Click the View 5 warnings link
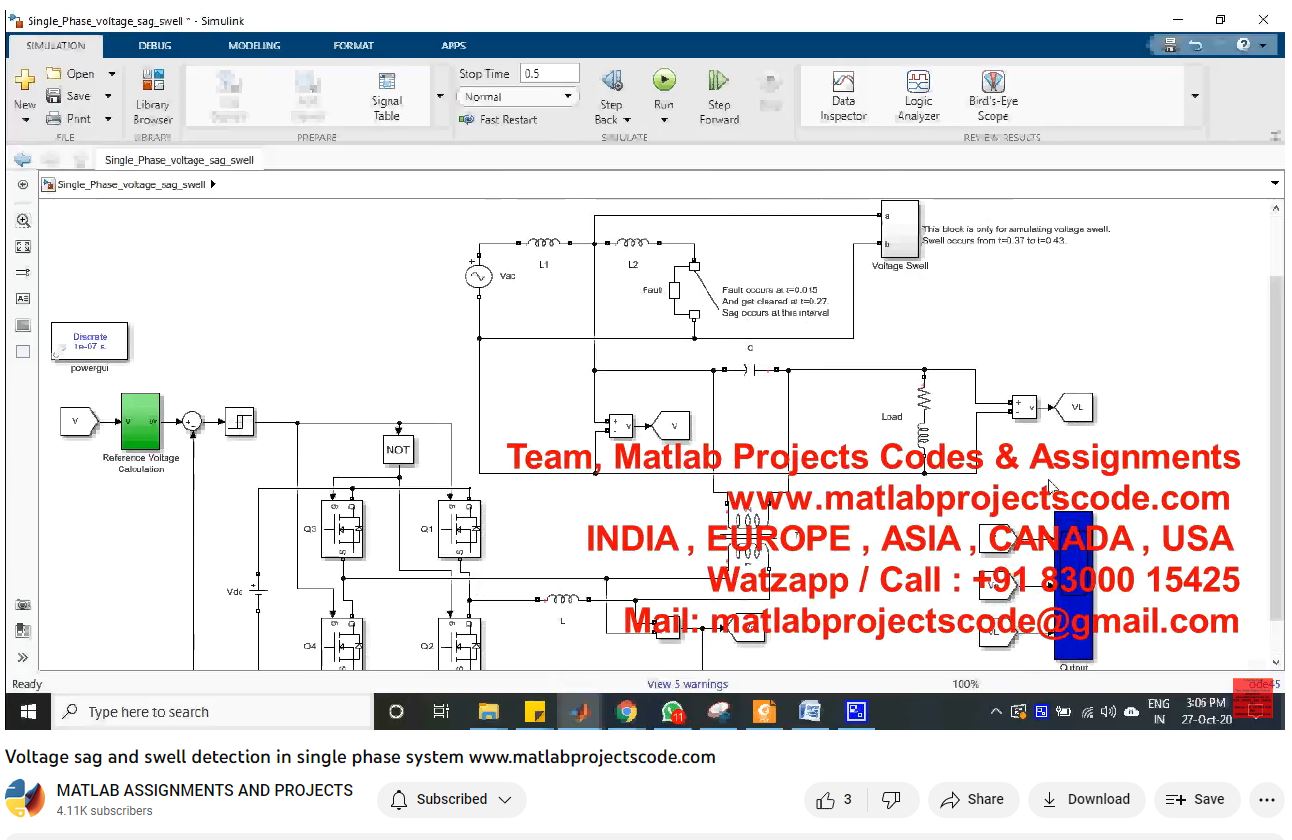This screenshot has height=840, width=1292. tap(688, 684)
